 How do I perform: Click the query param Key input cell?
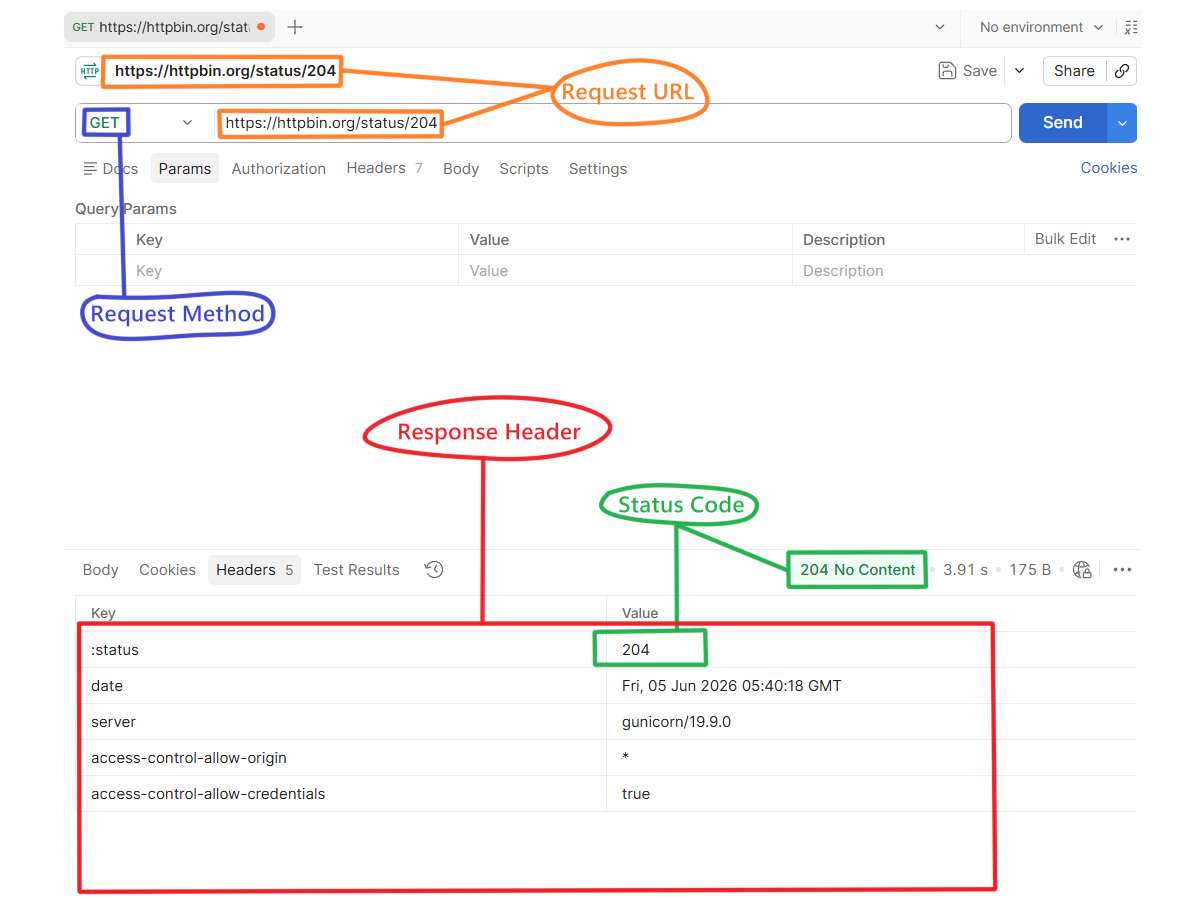(x=293, y=271)
